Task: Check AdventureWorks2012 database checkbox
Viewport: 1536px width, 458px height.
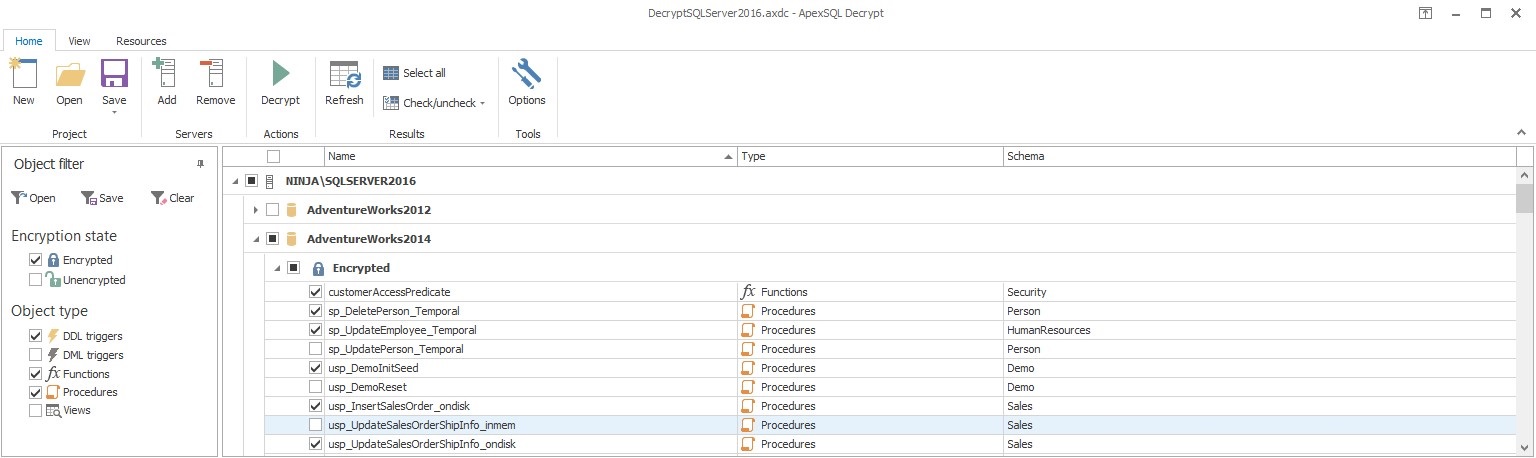Action: pyautogui.click(x=273, y=210)
